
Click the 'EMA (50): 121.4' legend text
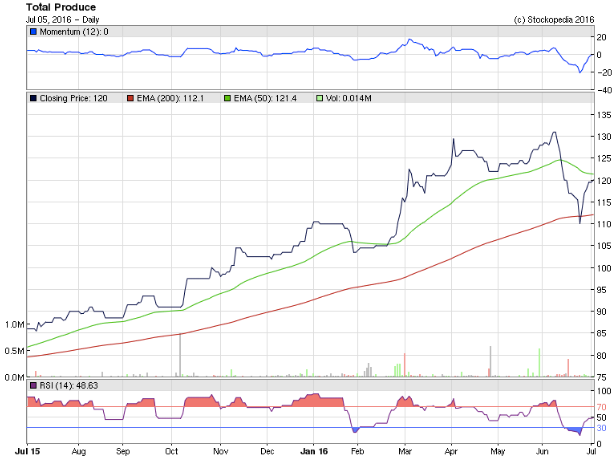click(265, 98)
